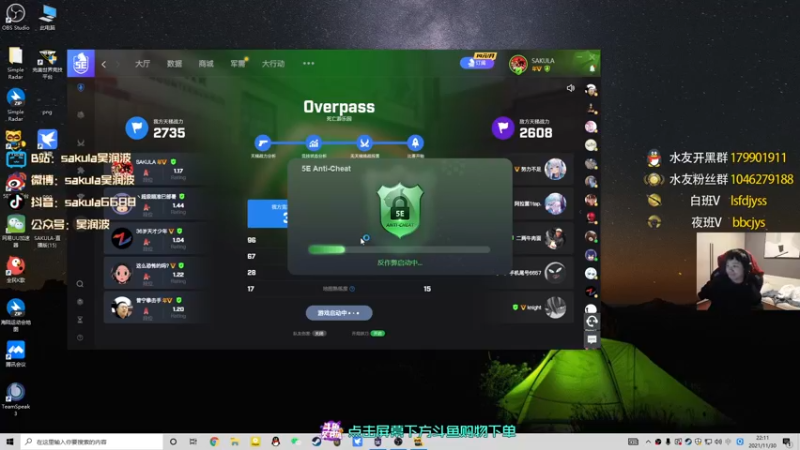Click the group number 179901911 text
The height and width of the screenshot is (450, 800).
point(758,158)
